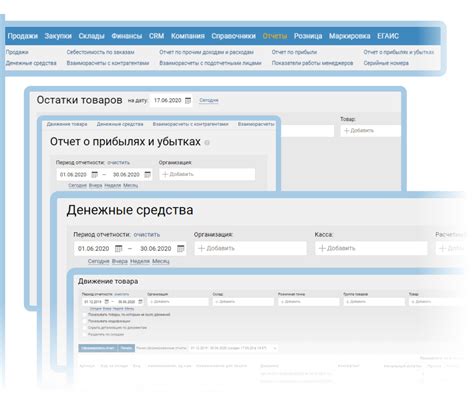Open Взаиморасчеты с подотчетными лицами report
474x401 pixels.
pyautogui.click(x=210, y=63)
